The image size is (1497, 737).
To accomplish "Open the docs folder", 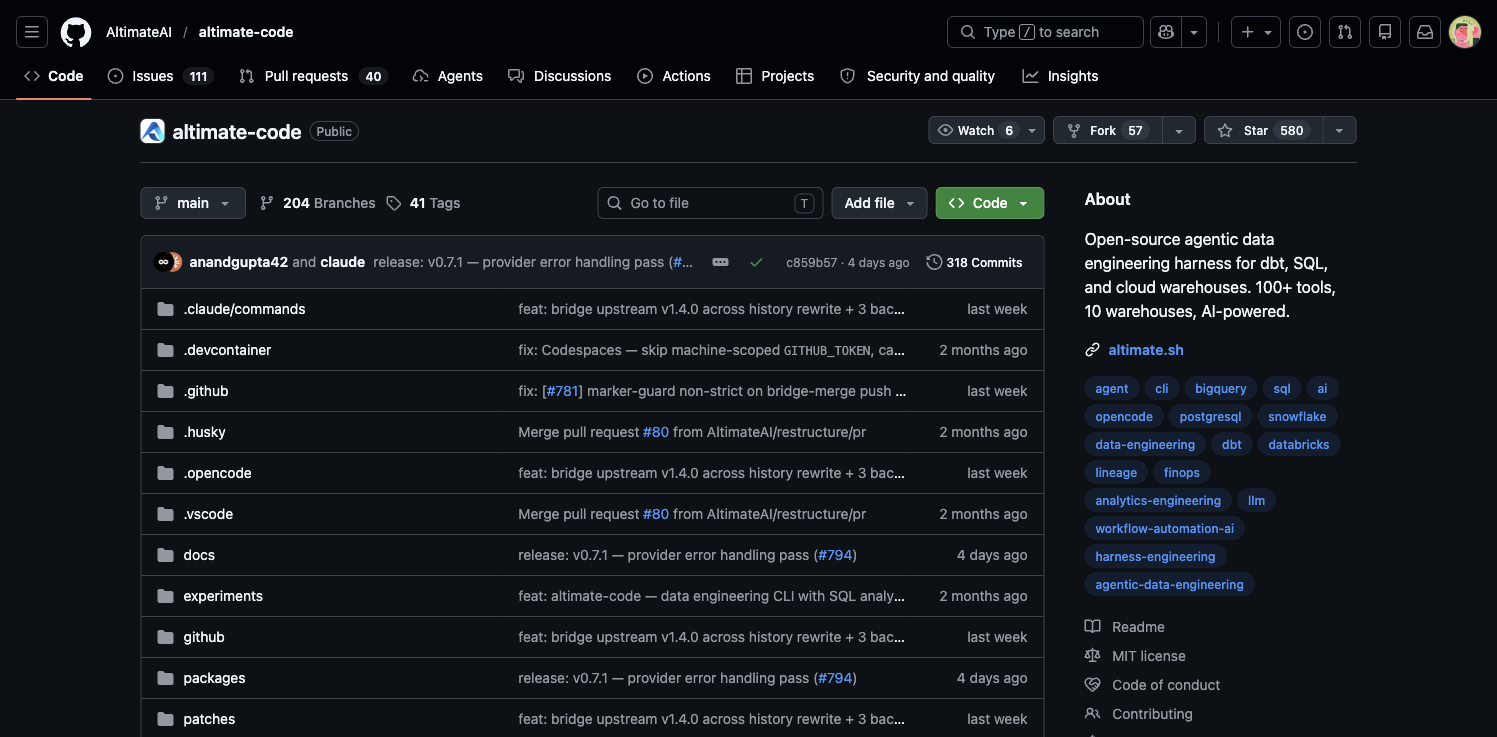I will point(199,555).
